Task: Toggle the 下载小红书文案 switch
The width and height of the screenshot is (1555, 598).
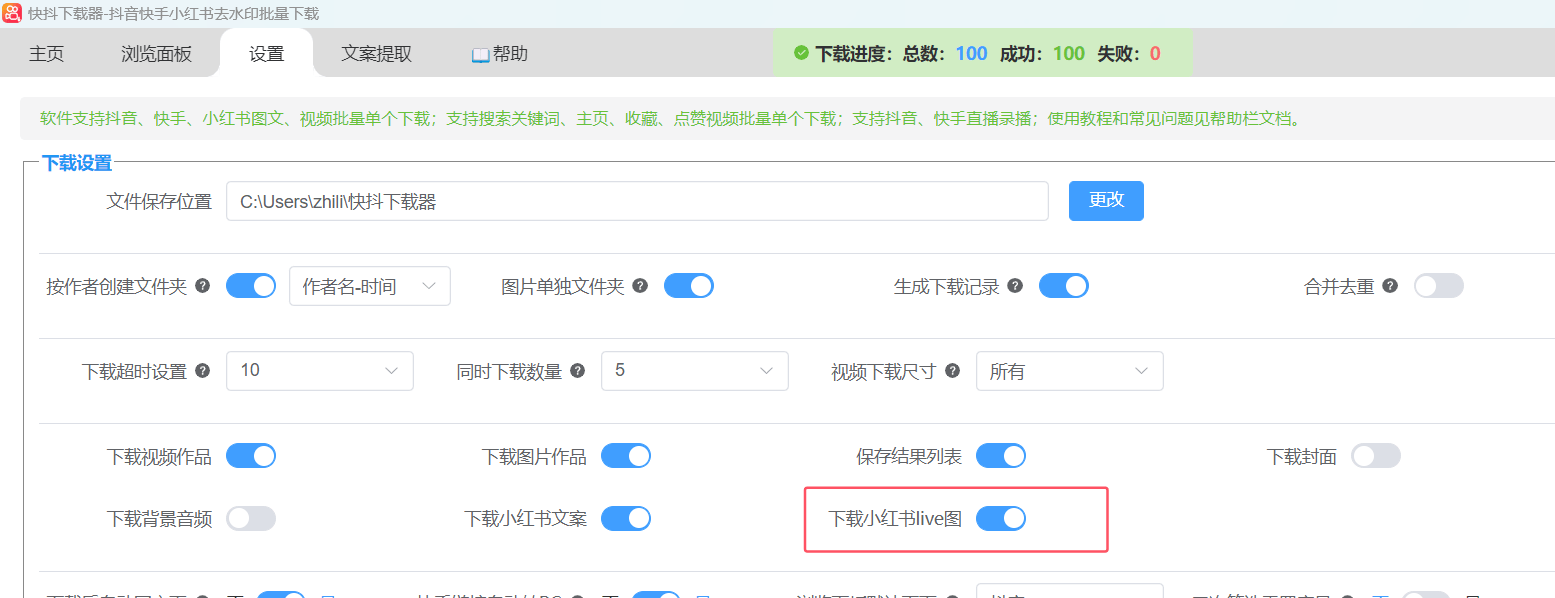Action: 626,518
